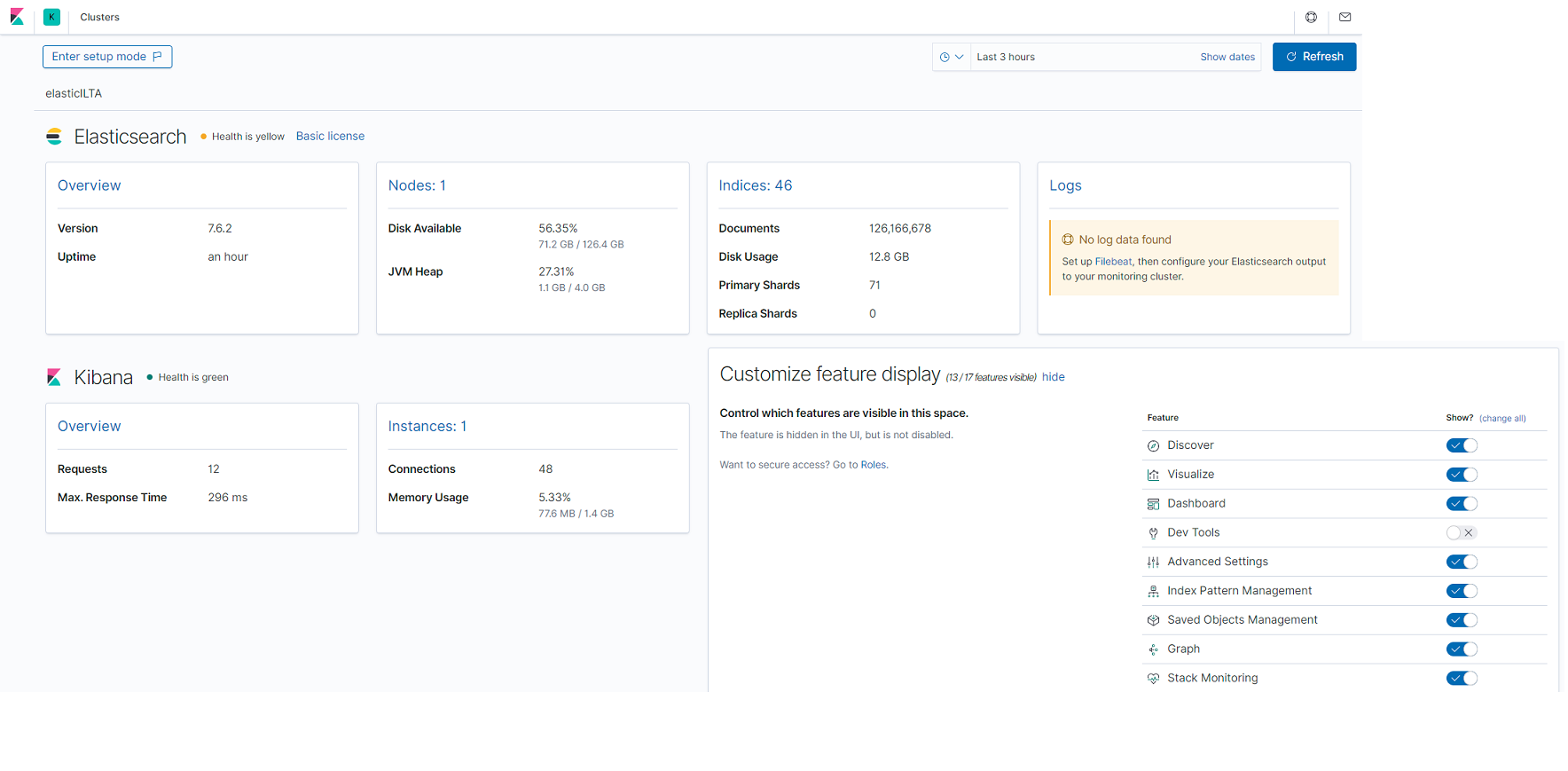Open the Indices: 46 link
The image size is (1568, 771).
click(756, 185)
